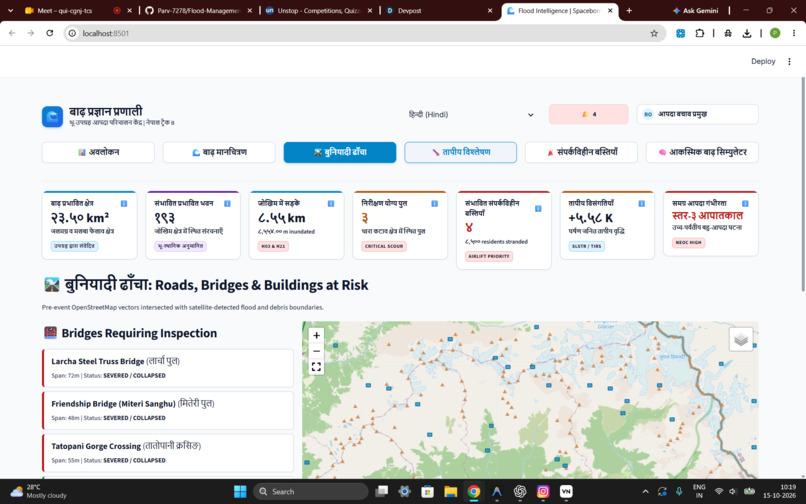Open the tab search dropdown arrow
The image size is (806, 504).
click(x=10, y=10)
